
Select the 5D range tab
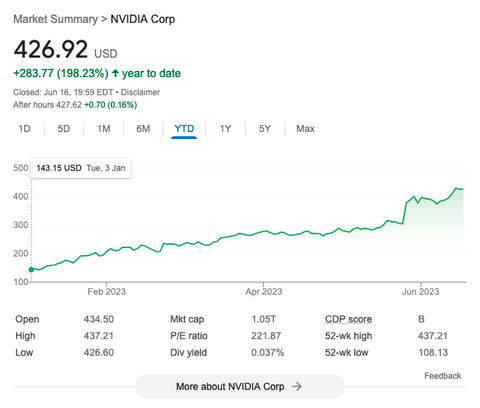pos(64,129)
